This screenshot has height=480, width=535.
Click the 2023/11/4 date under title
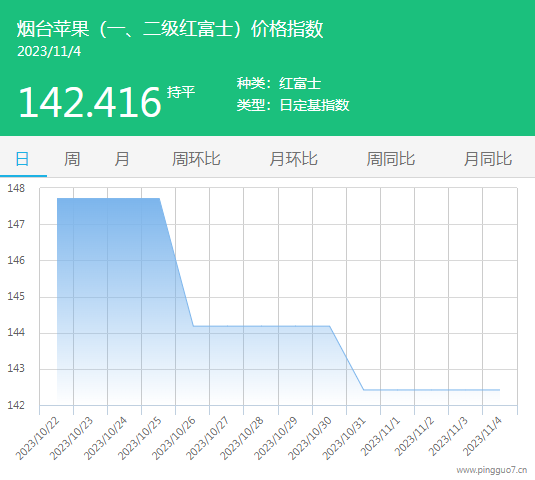pos(49,52)
